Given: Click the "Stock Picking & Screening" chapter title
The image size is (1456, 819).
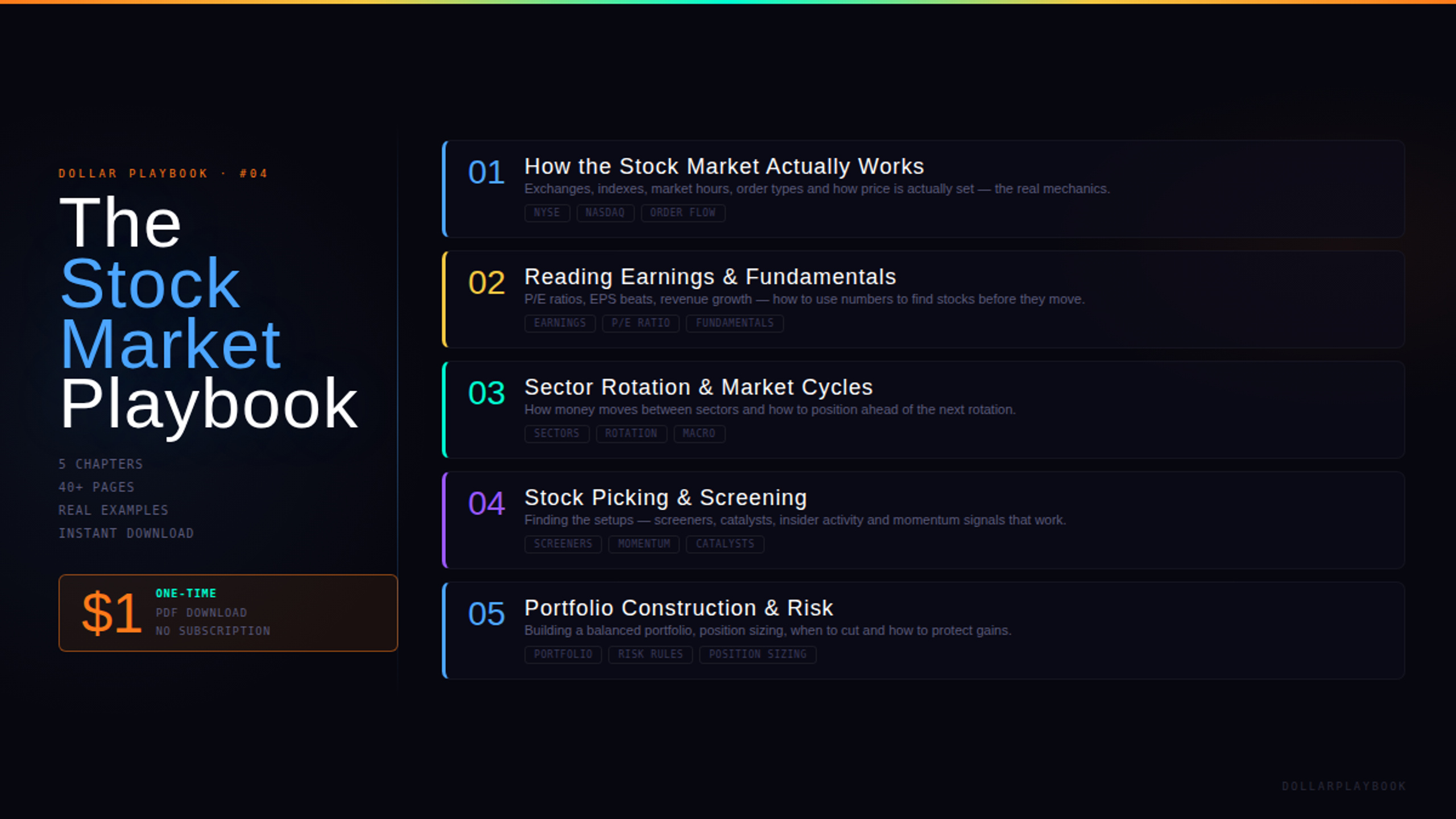Looking at the screenshot, I should pyautogui.click(x=665, y=498).
